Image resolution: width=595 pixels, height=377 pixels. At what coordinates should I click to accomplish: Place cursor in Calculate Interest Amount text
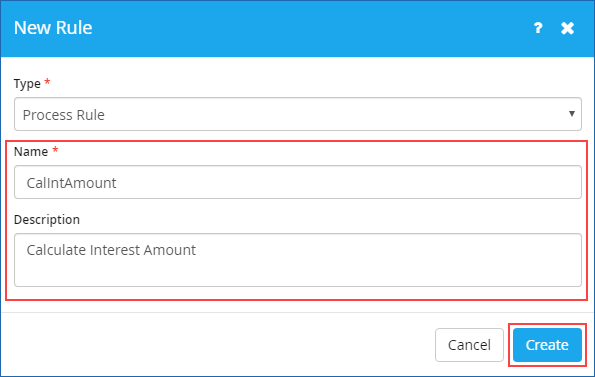[111, 250]
